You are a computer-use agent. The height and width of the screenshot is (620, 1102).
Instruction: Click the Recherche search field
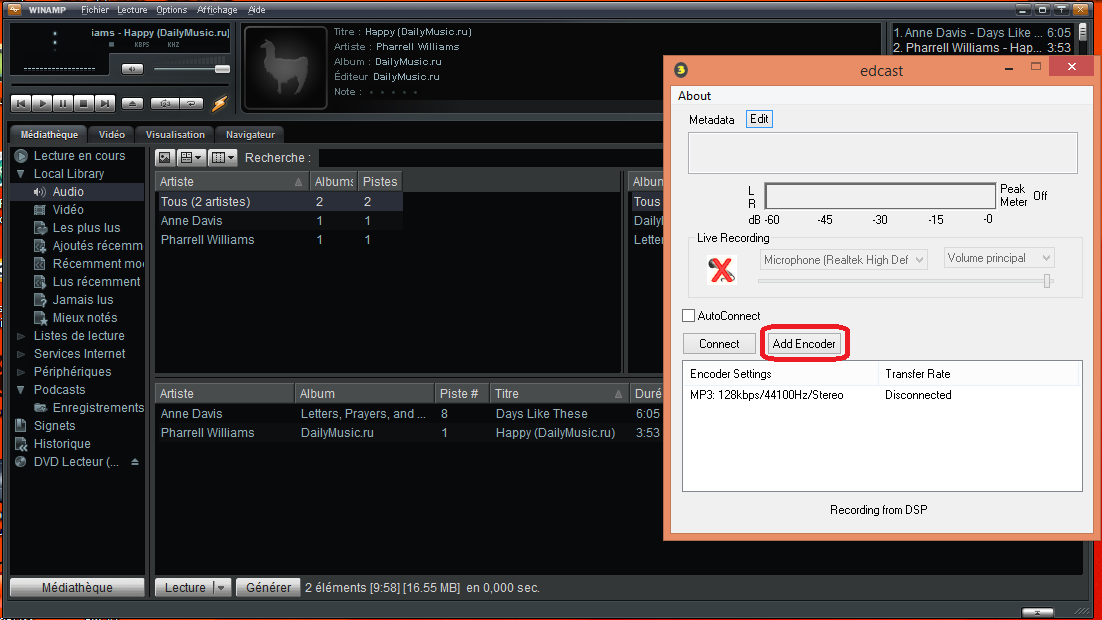491,157
